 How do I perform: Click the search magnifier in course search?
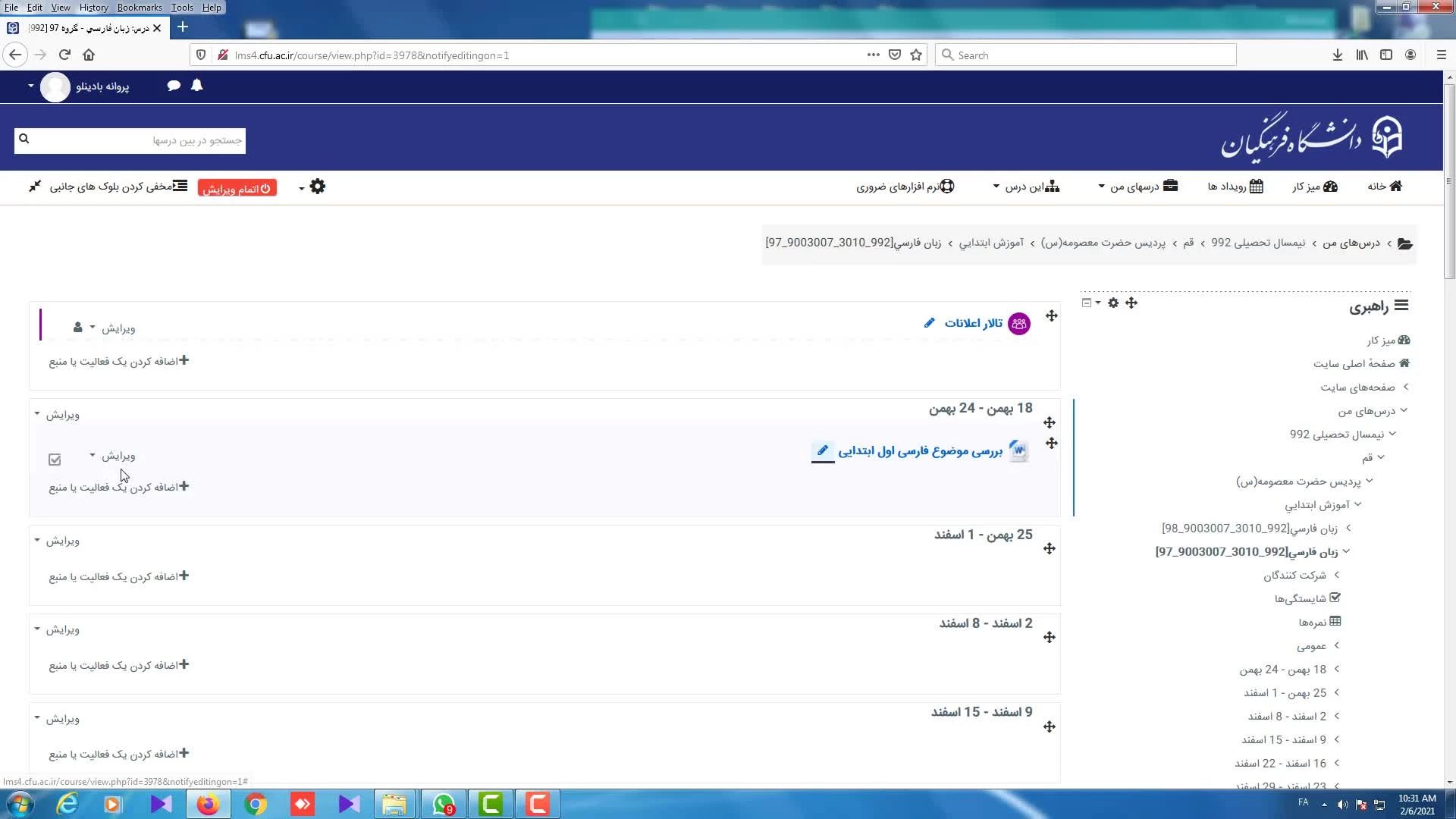[24, 139]
